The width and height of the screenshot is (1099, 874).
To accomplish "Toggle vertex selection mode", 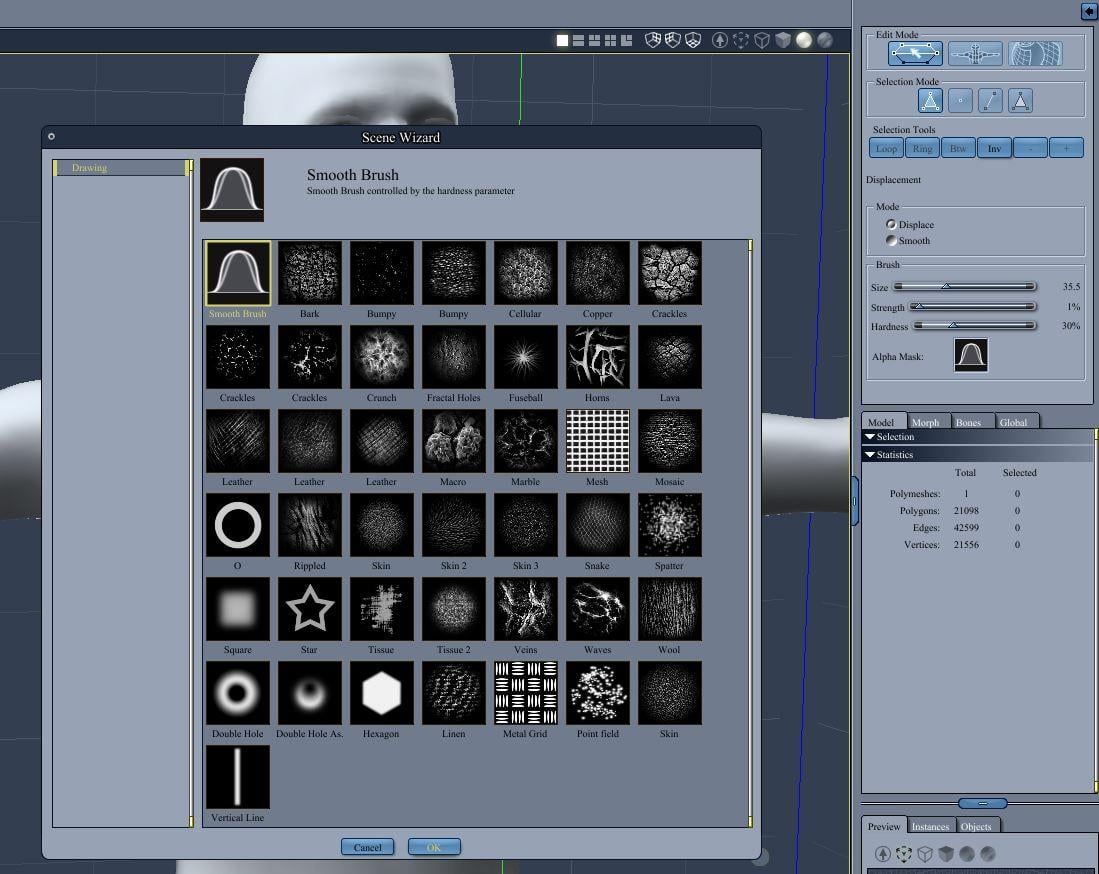I will coord(960,101).
